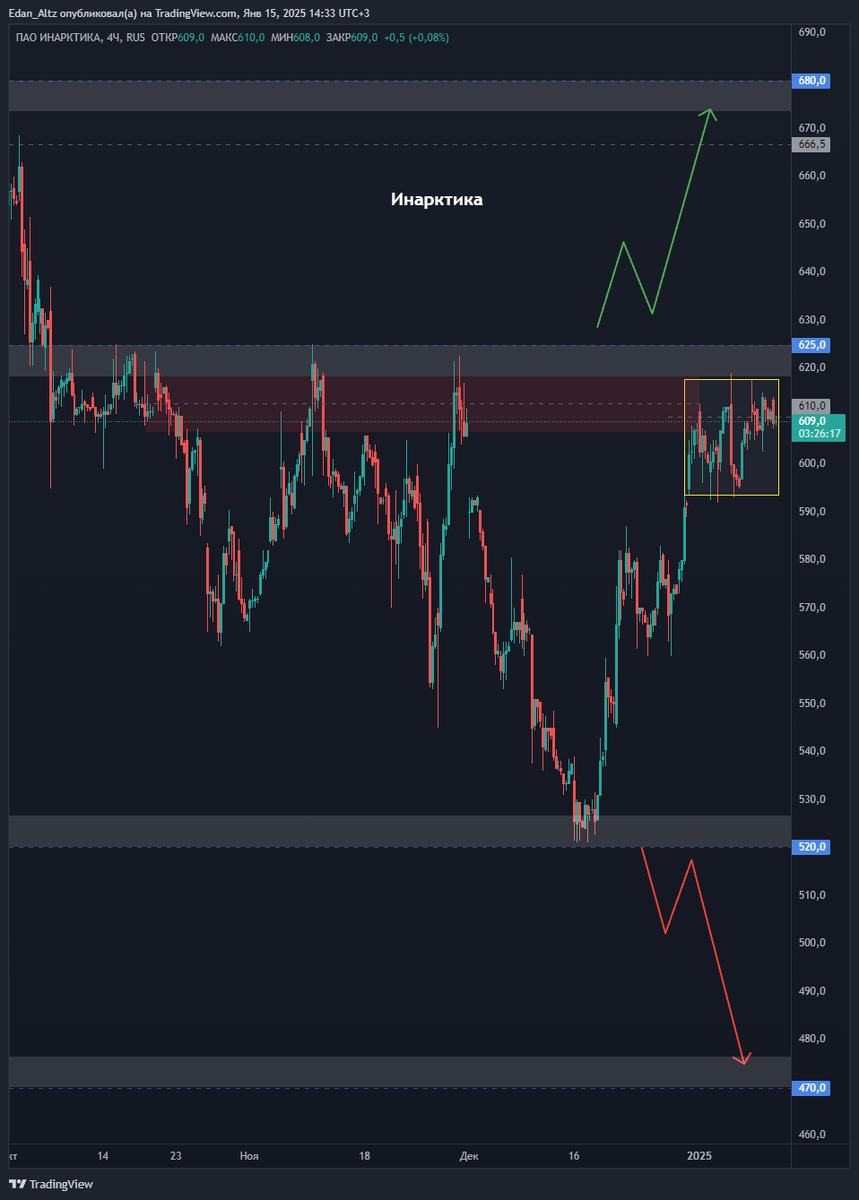Click the symbol title ПАО ИНАРКТИКА, 4Ч, RUS
859x1200 pixels.
(x=81, y=37)
